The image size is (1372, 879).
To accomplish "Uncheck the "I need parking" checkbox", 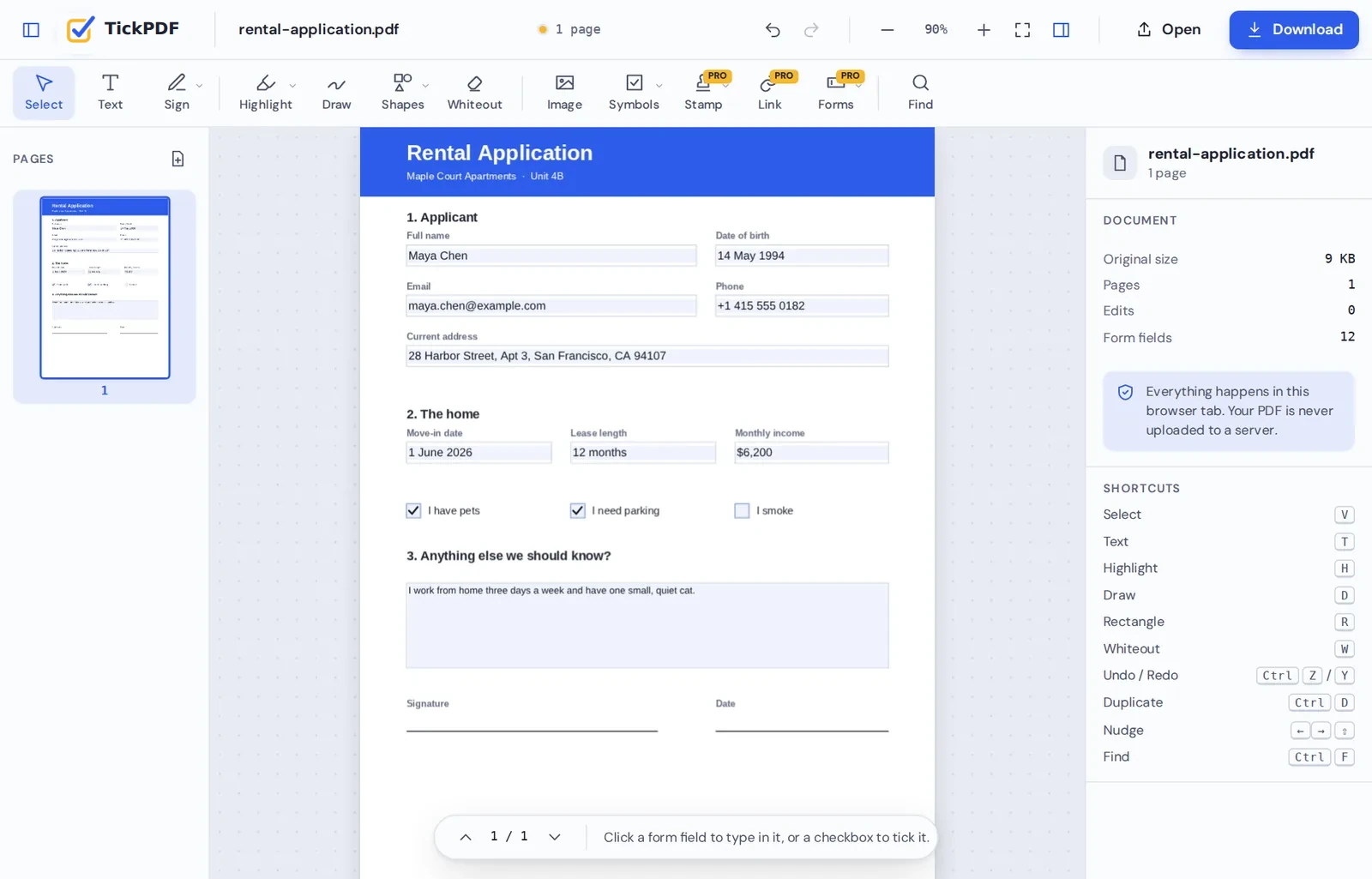I will [578, 510].
